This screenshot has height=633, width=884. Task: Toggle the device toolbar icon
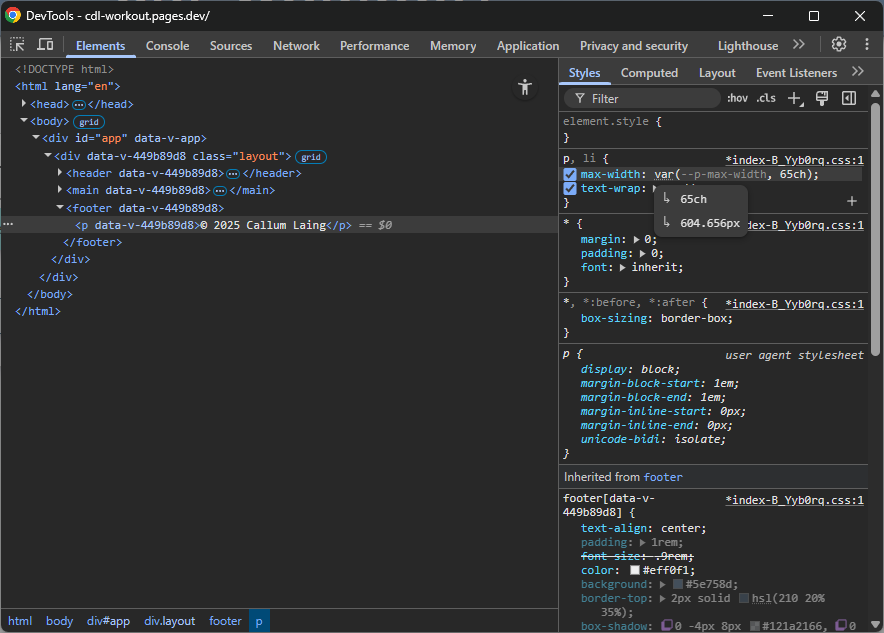pos(45,45)
